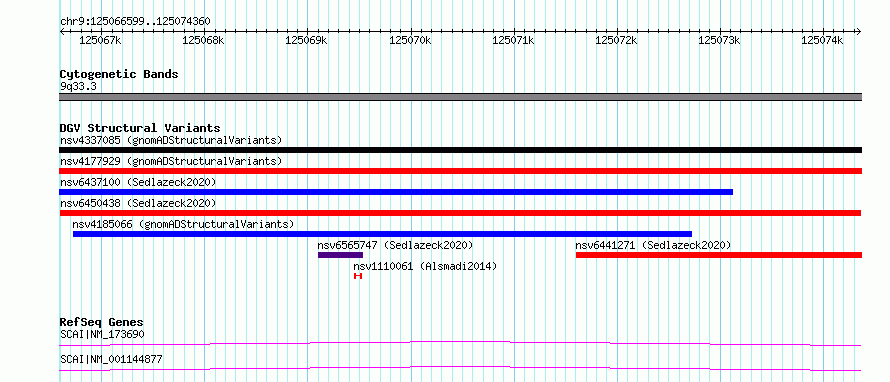Select the 9q33.3 band label
890x382 pixels.
coord(78,87)
